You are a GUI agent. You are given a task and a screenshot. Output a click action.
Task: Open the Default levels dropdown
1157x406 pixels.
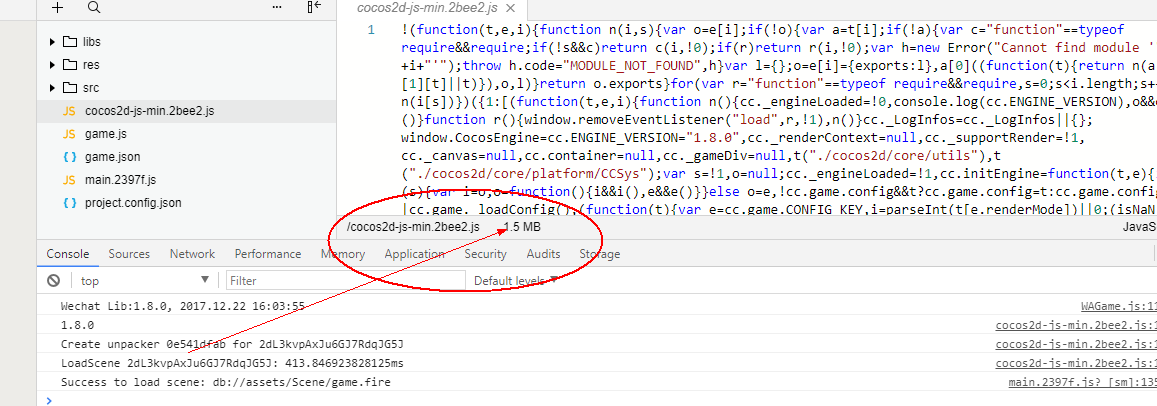516,281
